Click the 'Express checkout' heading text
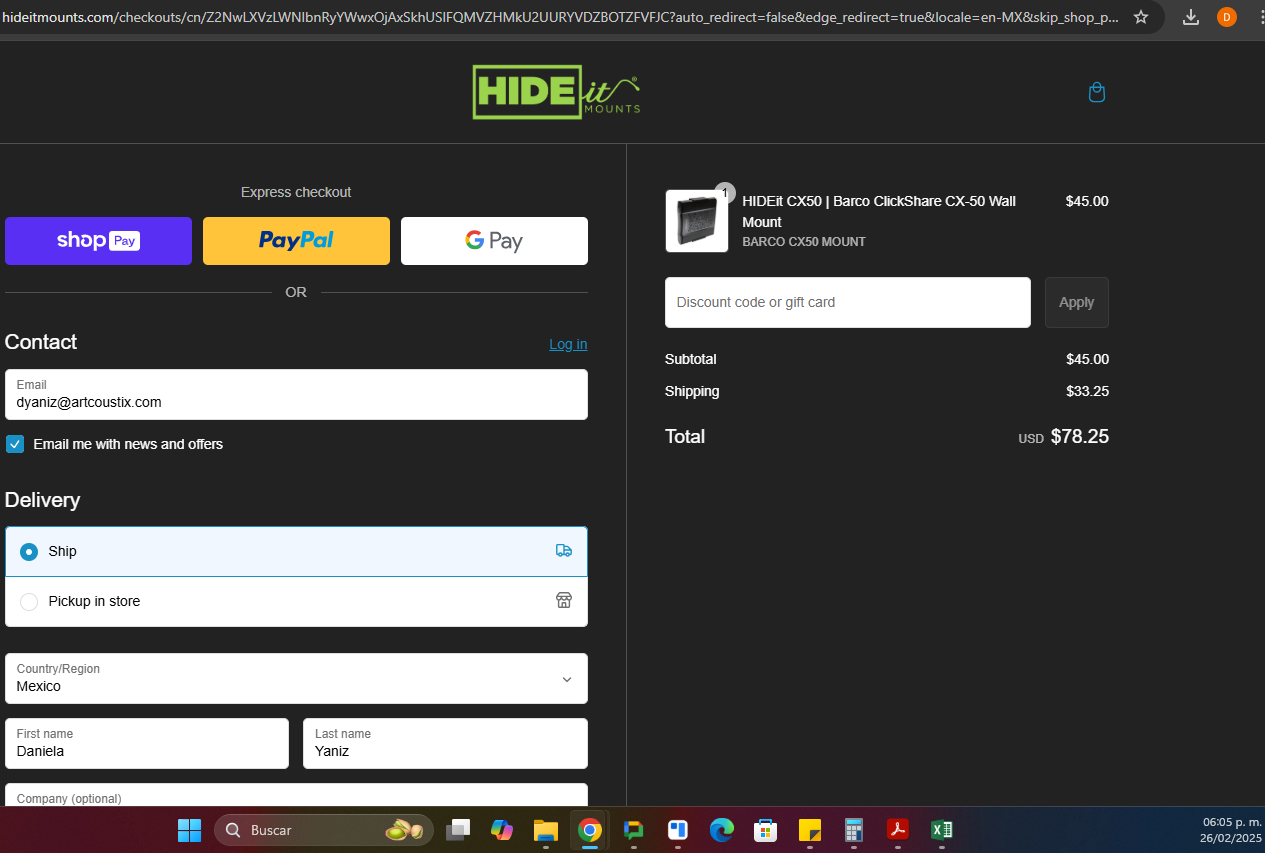 coord(296,192)
